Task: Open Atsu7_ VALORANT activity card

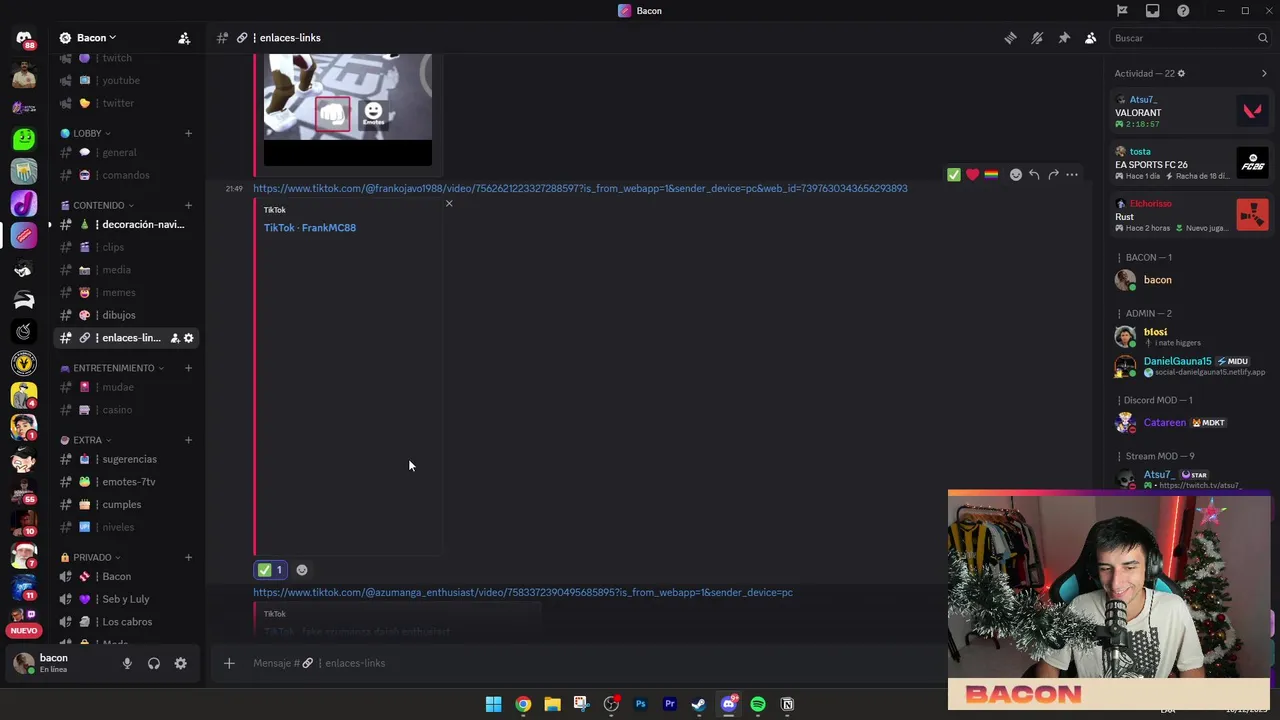Action: coord(1191,112)
